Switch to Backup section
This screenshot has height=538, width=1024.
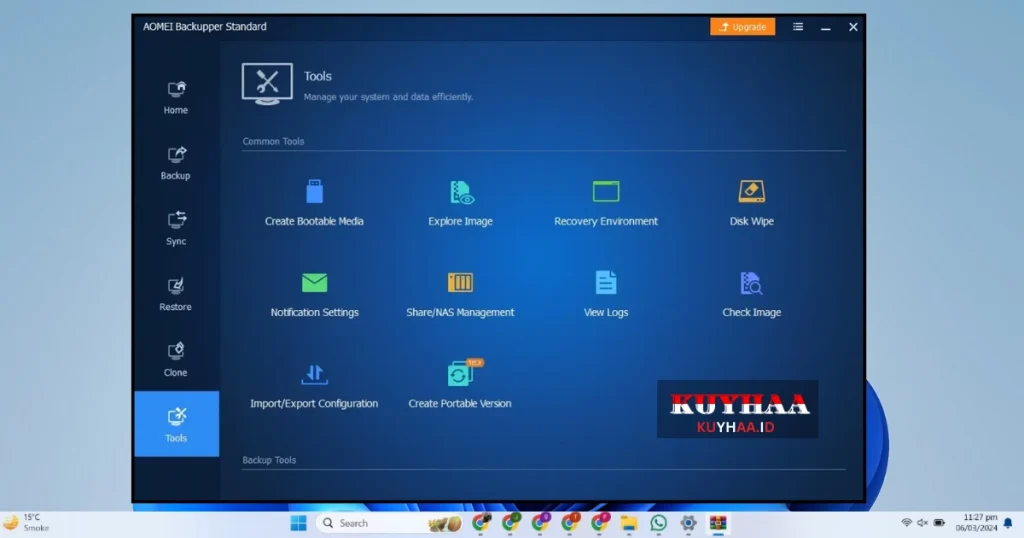pyautogui.click(x=176, y=163)
